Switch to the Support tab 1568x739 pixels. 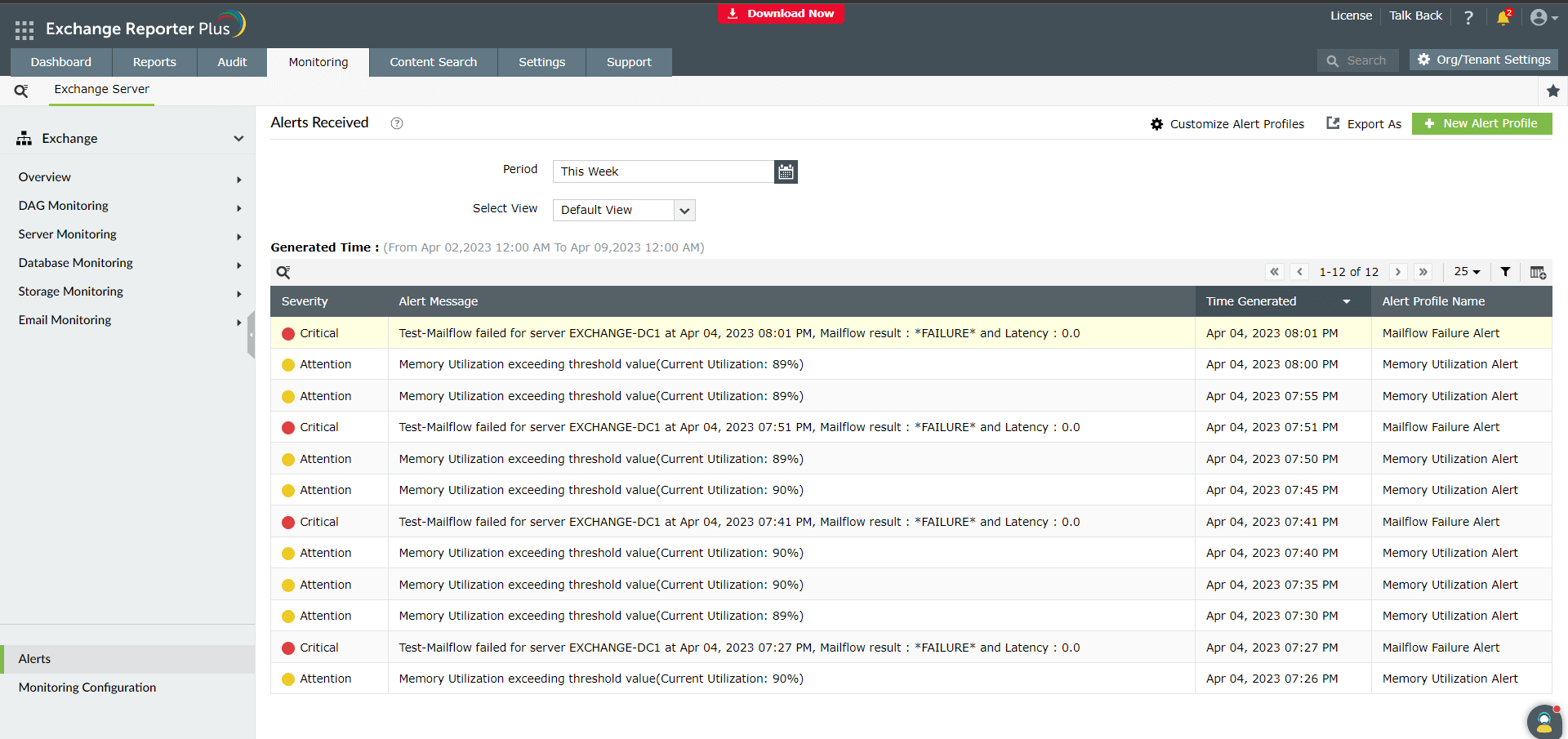click(629, 62)
